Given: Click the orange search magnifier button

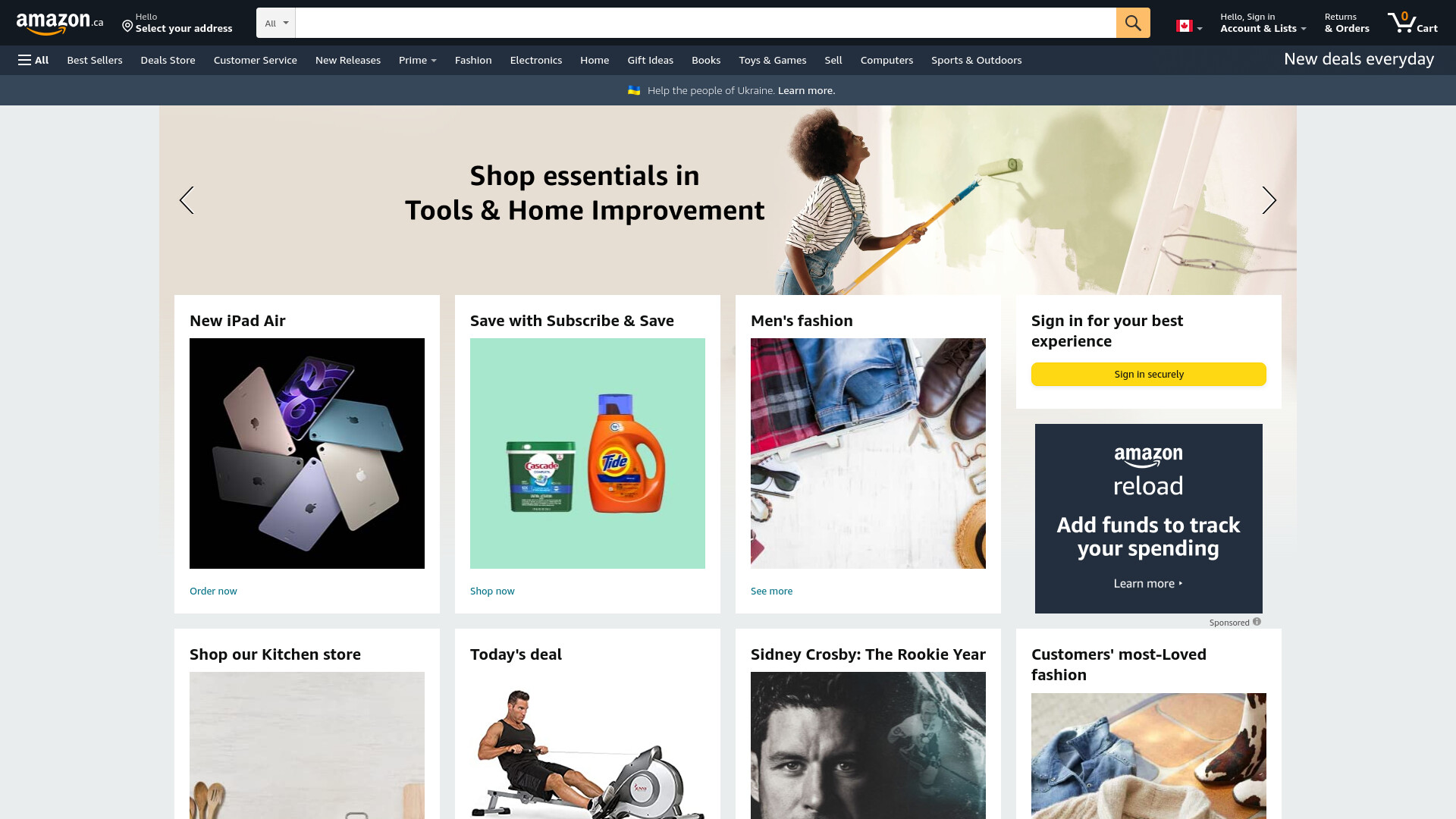Looking at the screenshot, I should click(x=1133, y=23).
